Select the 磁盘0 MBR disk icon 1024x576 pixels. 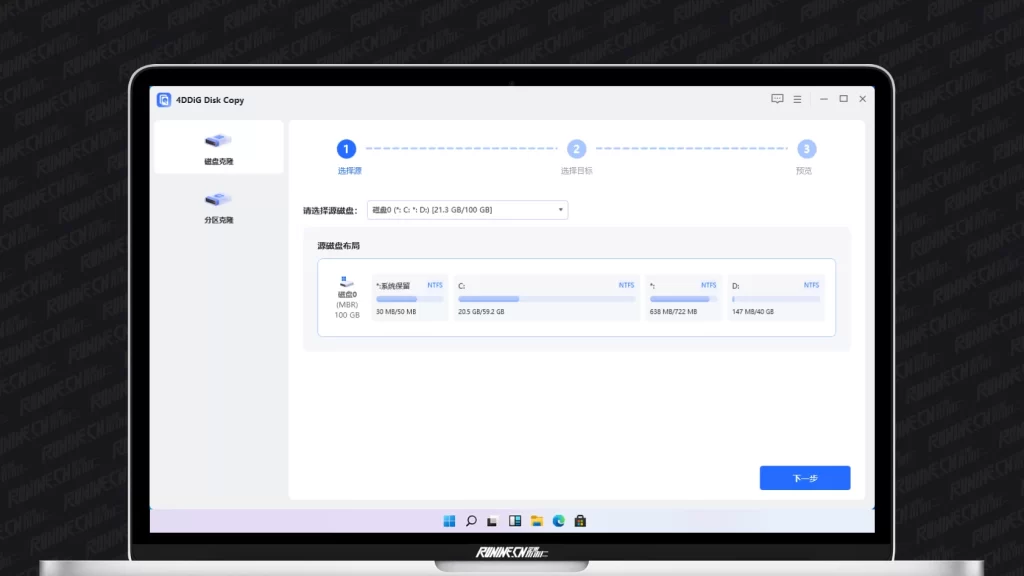click(346, 283)
